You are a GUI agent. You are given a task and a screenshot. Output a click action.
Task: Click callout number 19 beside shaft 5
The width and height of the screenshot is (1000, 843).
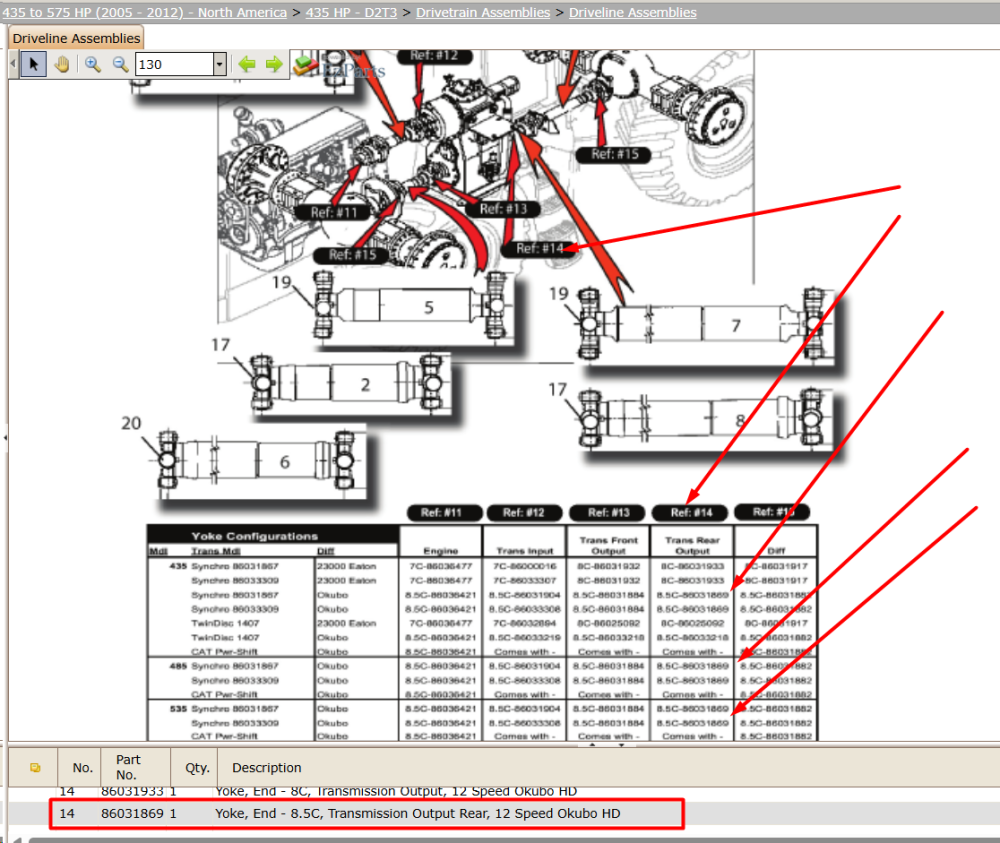[281, 282]
